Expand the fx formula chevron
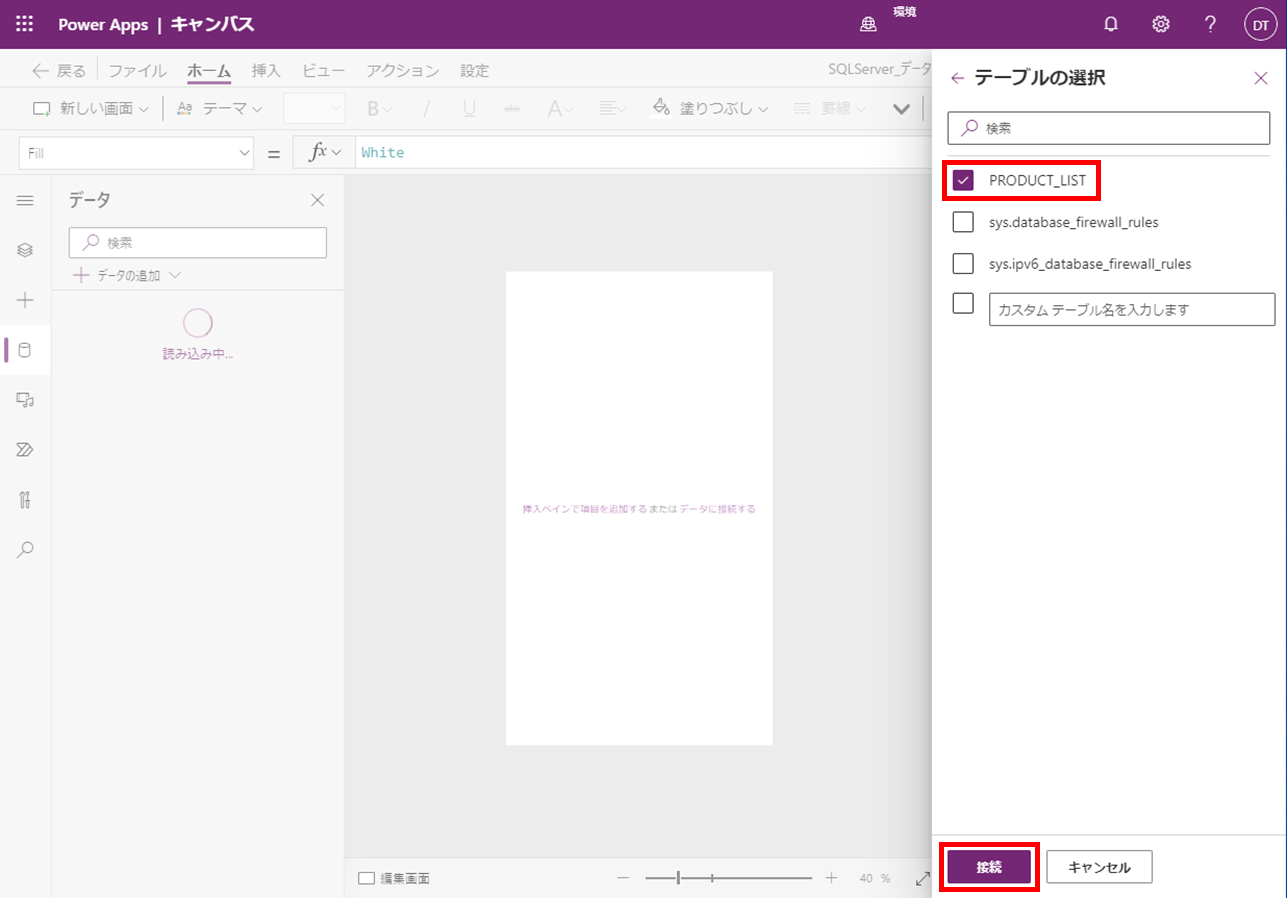The width and height of the screenshot is (1287, 898). pos(336,152)
